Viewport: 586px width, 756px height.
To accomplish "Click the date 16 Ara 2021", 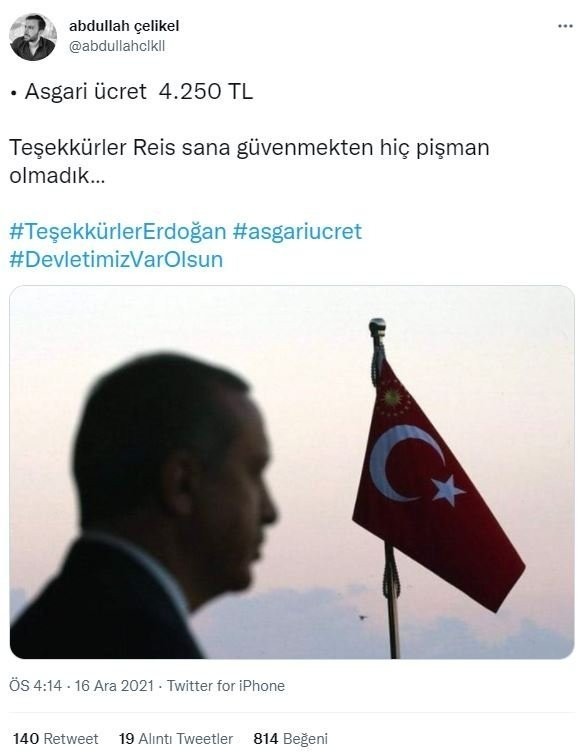I will 114,686.
